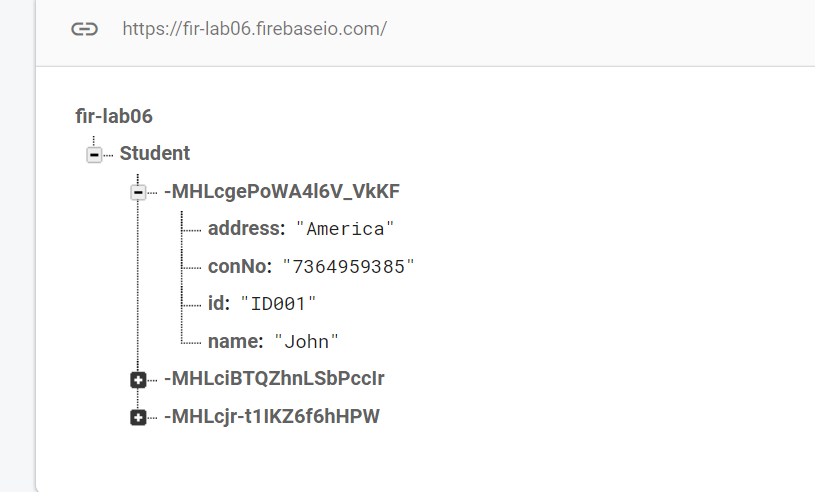The image size is (815, 492).
Task: Edit the id value "ID001"
Action: (278, 304)
